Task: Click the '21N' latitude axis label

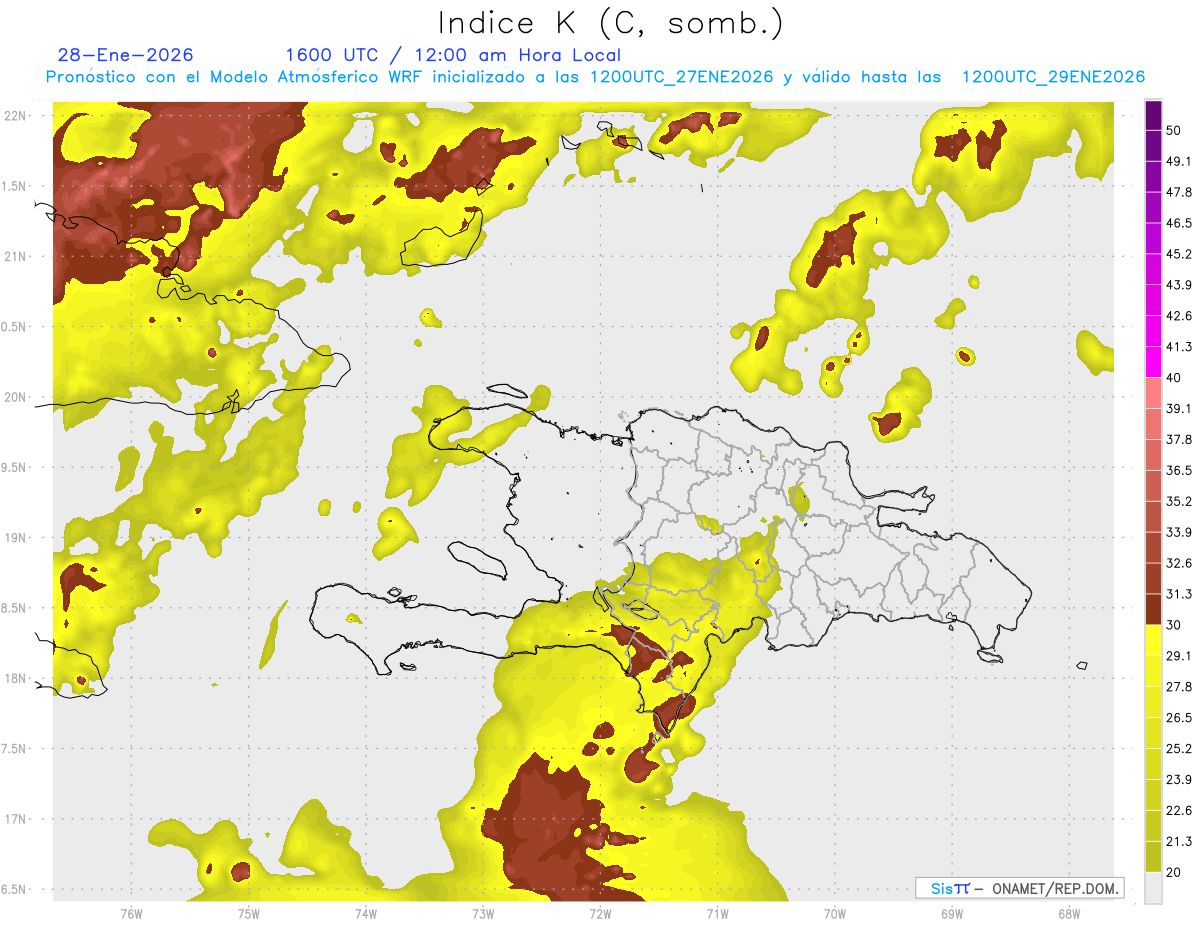Action: 15,256
